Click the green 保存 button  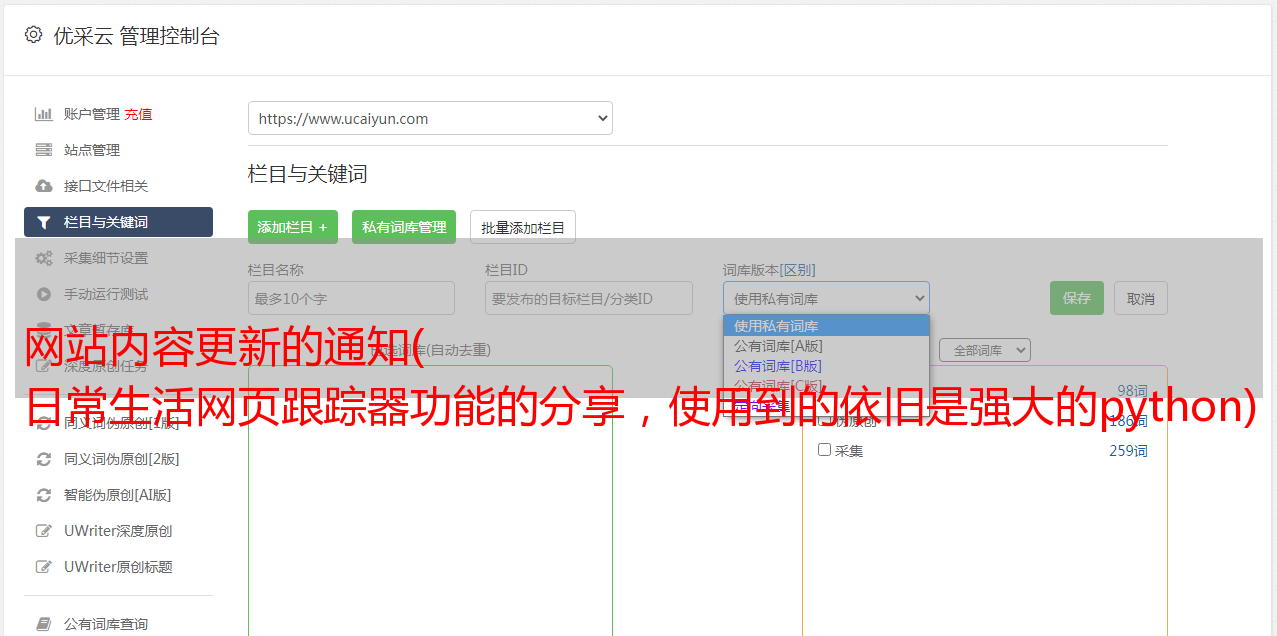1077,298
